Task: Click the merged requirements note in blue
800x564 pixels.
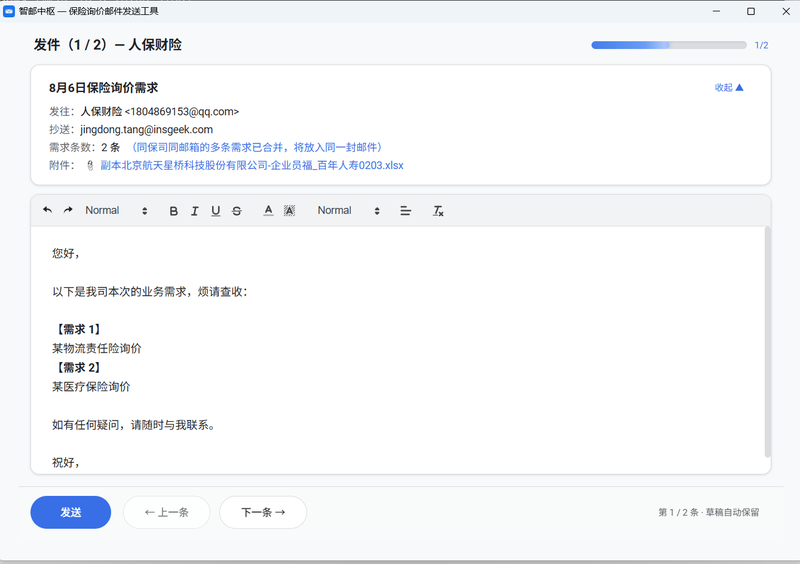Action: (257, 148)
